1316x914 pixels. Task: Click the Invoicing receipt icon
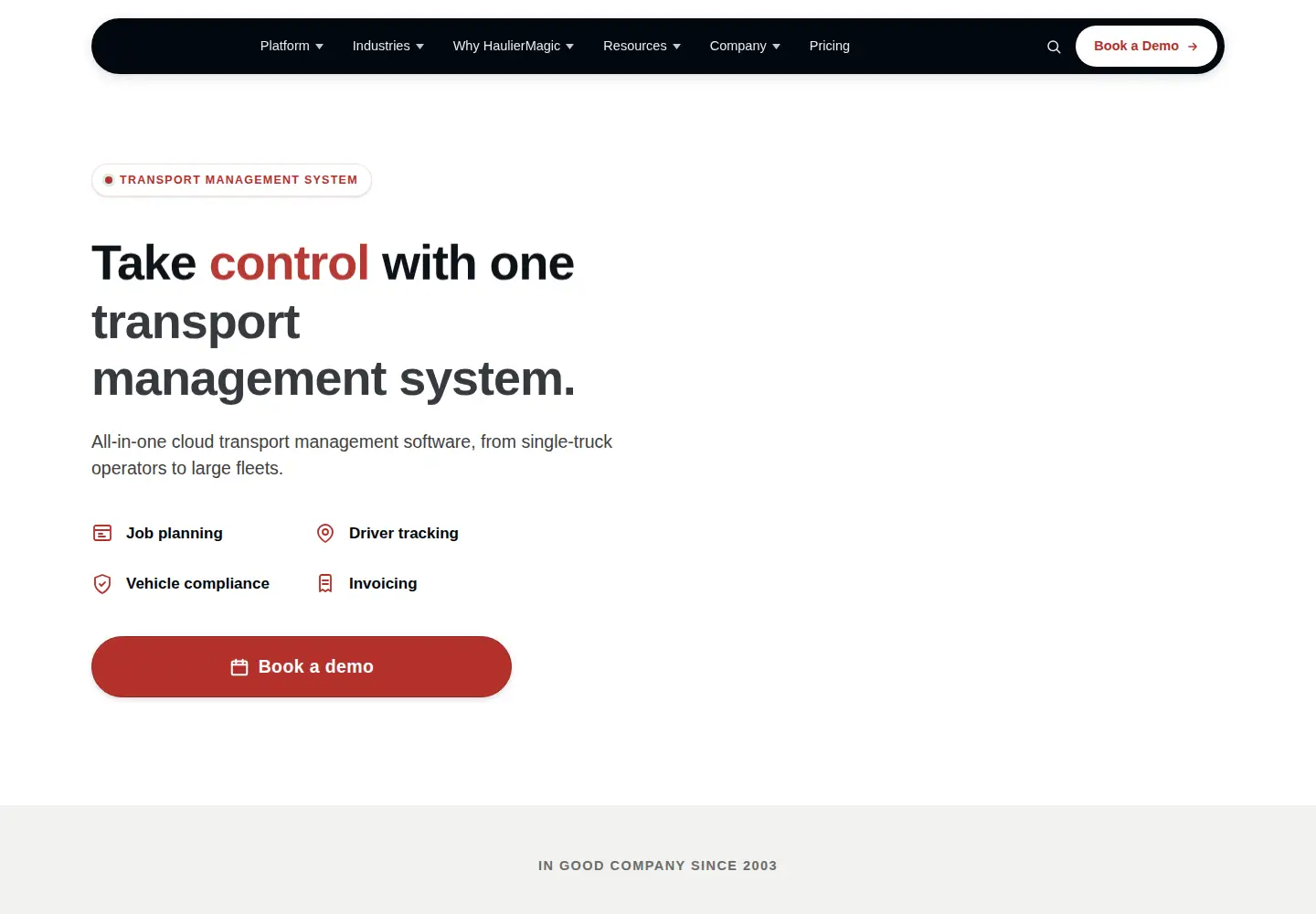325,583
